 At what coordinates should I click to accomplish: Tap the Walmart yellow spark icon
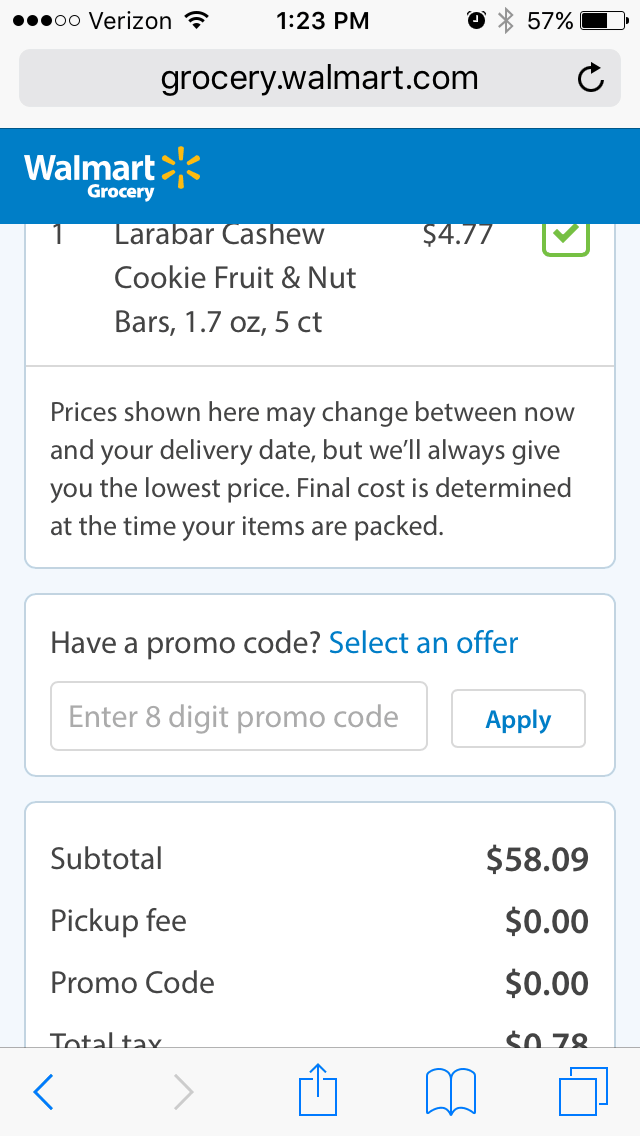pos(180,168)
